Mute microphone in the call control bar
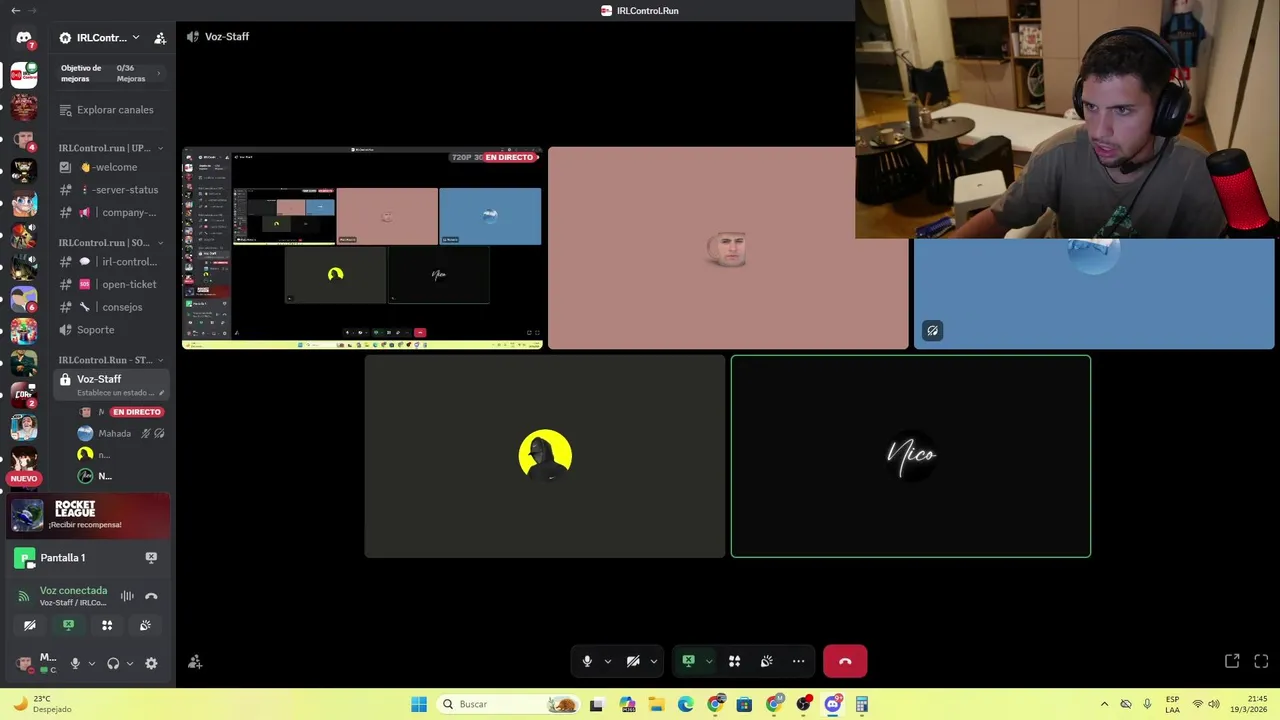The height and width of the screenshot is (720, 1280). click(587, 661)
